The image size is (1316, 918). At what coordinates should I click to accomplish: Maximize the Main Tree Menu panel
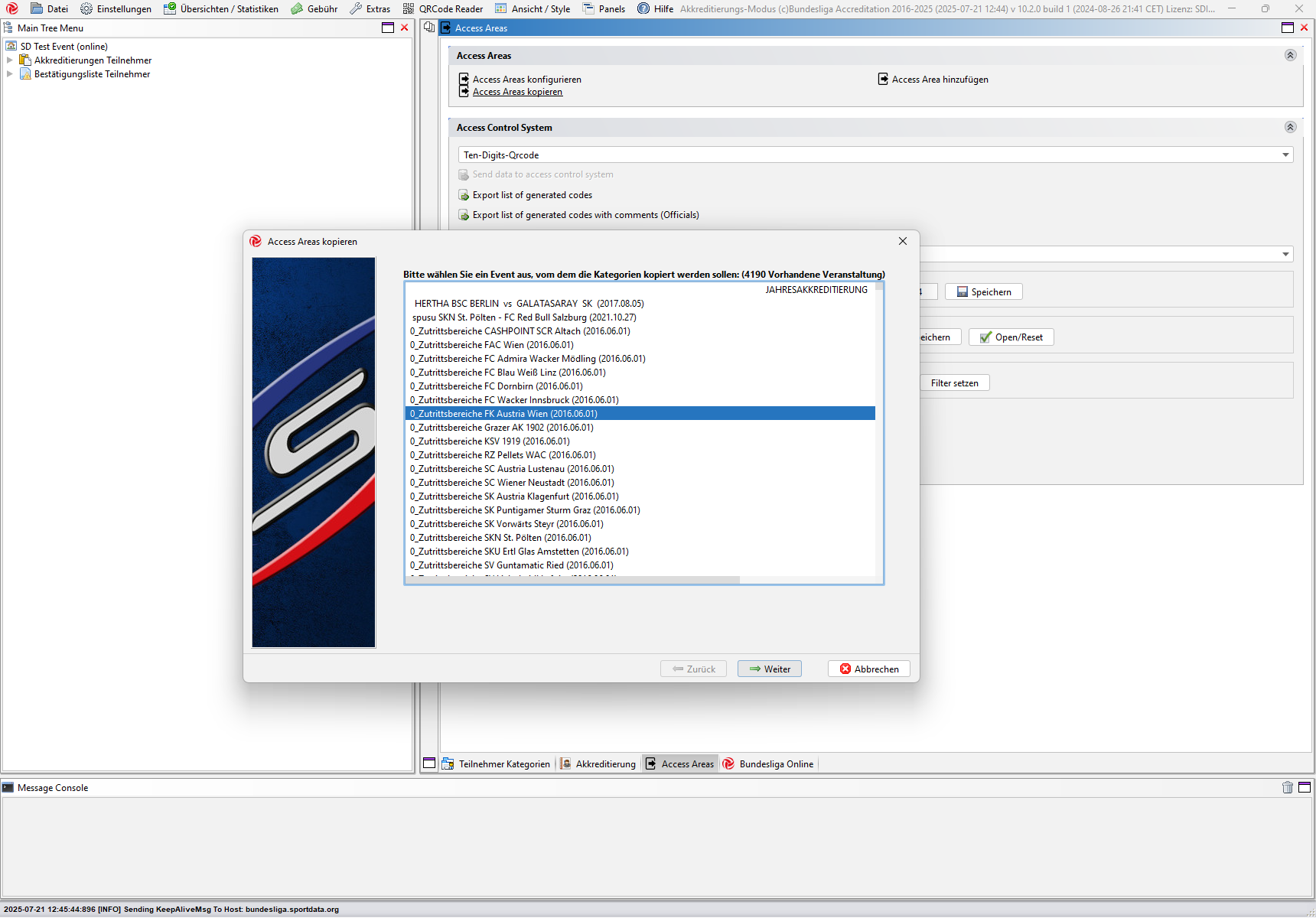388,28
